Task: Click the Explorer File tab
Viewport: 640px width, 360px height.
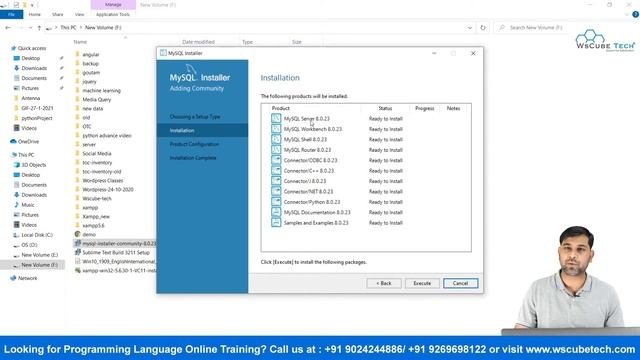Action: pos(11,14)
